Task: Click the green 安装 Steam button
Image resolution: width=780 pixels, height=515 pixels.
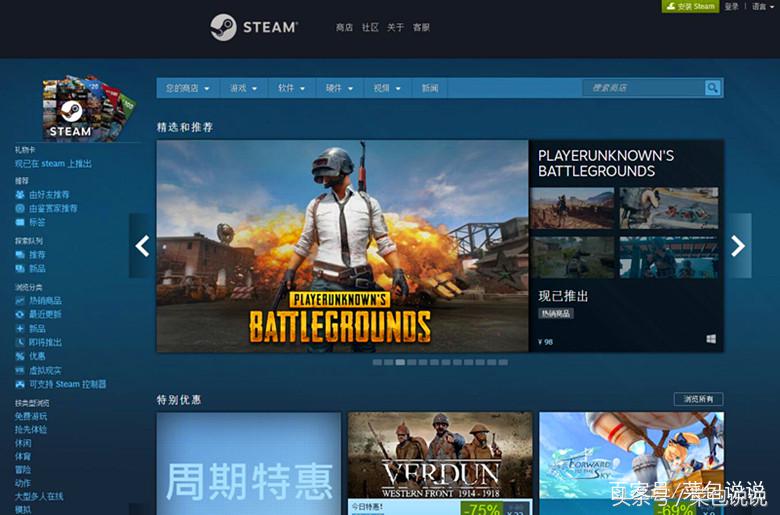Action: coord(690,6)
